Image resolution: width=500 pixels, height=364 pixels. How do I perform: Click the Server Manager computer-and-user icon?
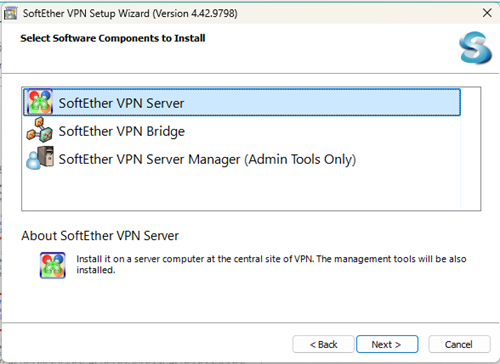[x=40, y=158]
